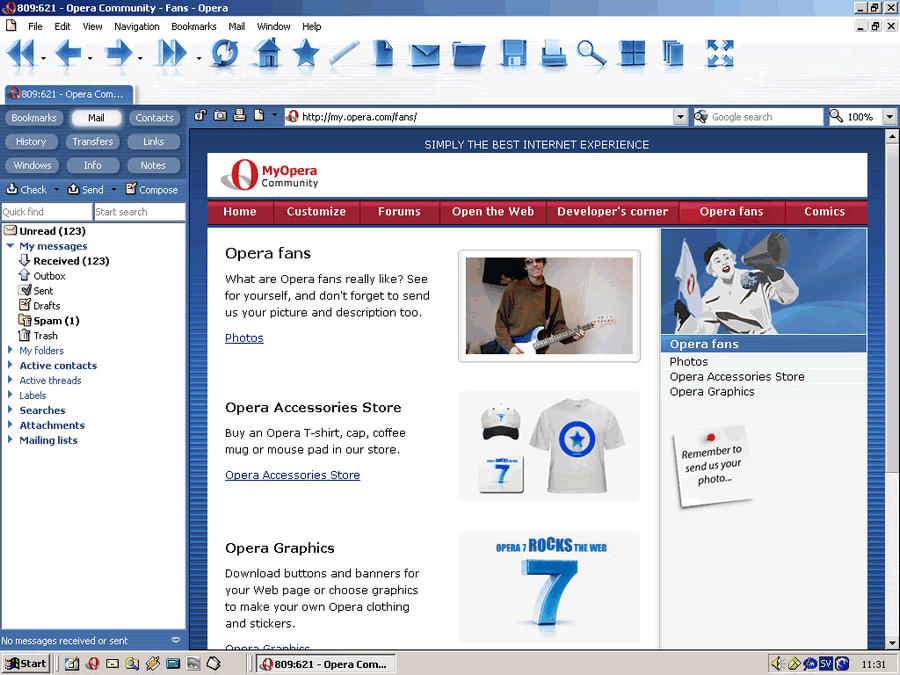Switch to the Contacts panel
Screen dimensions: 900x675
pos(154,117)
